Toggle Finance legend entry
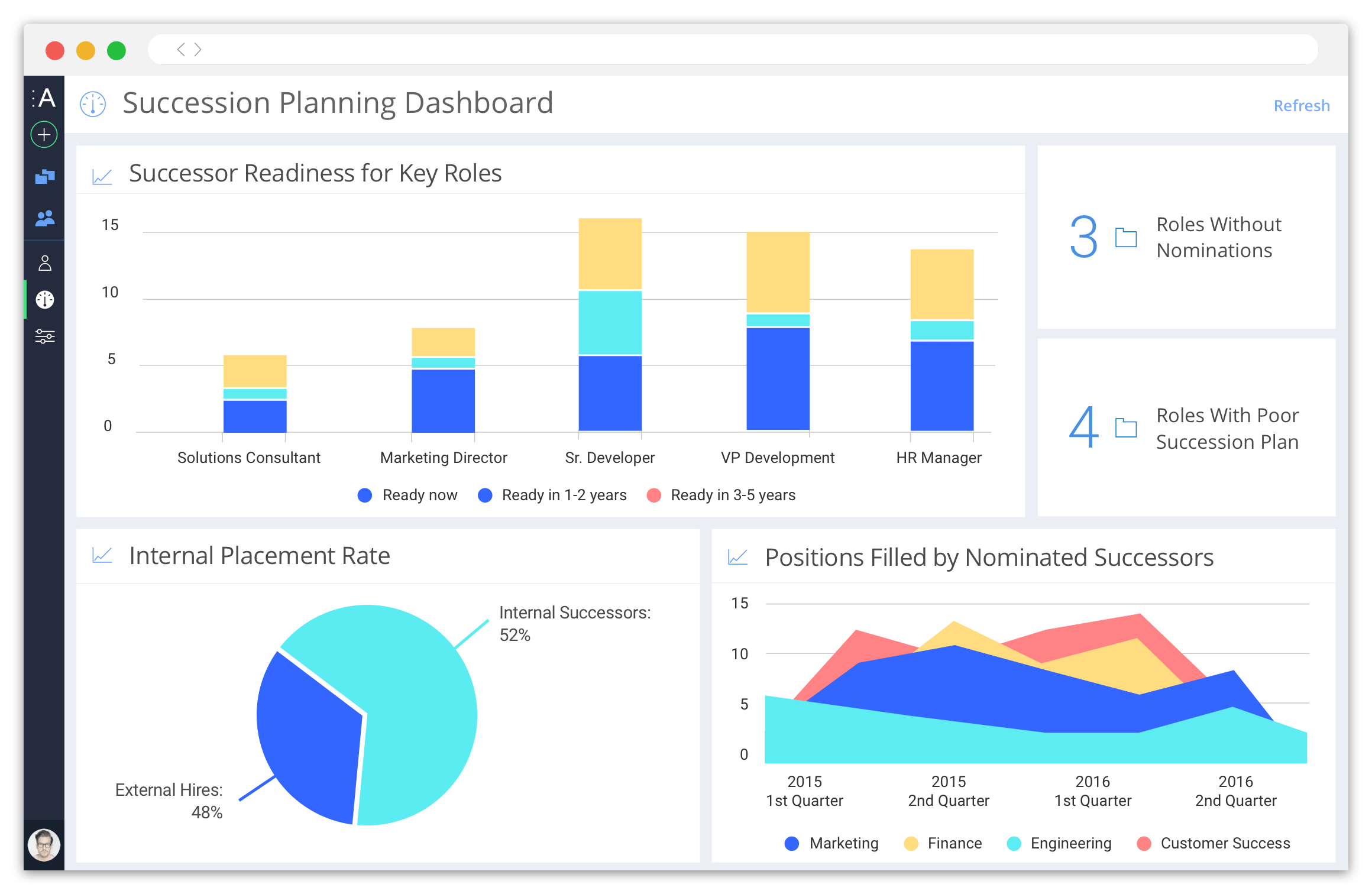Viewport: 1372px width, 894px height. pyautogui.click(x=943, y=843)
